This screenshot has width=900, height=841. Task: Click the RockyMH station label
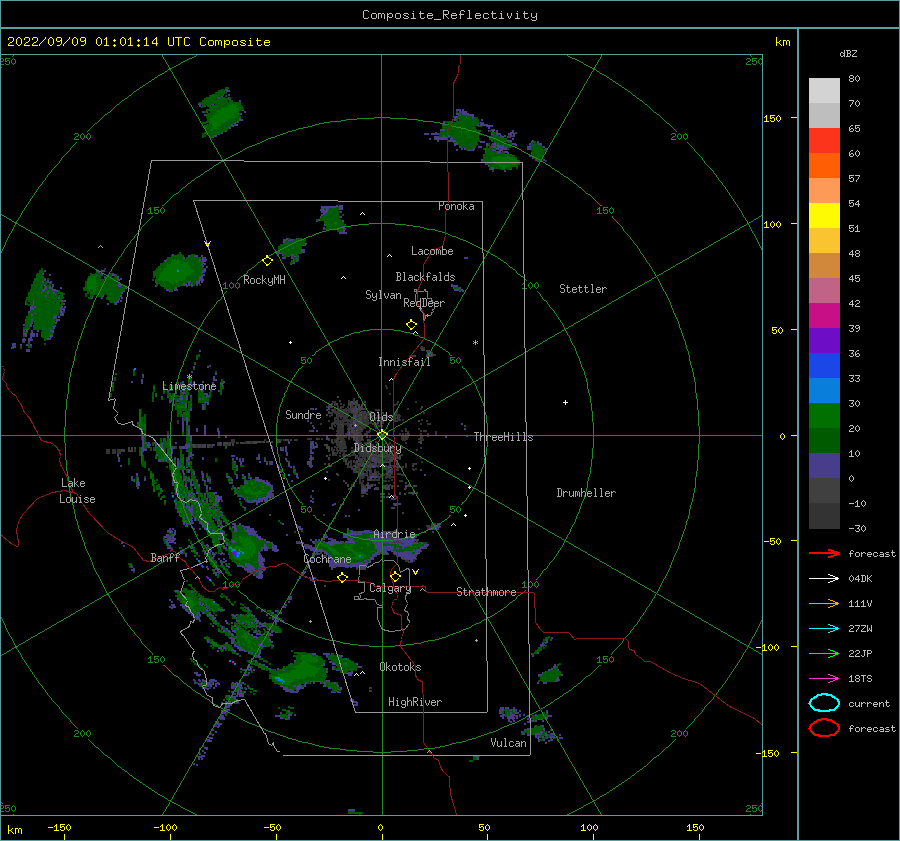point(264,280)
